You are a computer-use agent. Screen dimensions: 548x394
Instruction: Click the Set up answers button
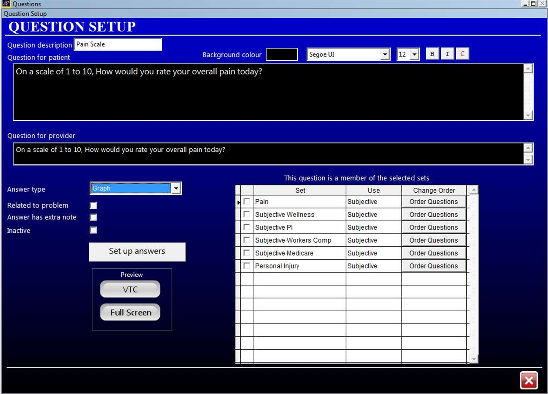tap(137, 252)
